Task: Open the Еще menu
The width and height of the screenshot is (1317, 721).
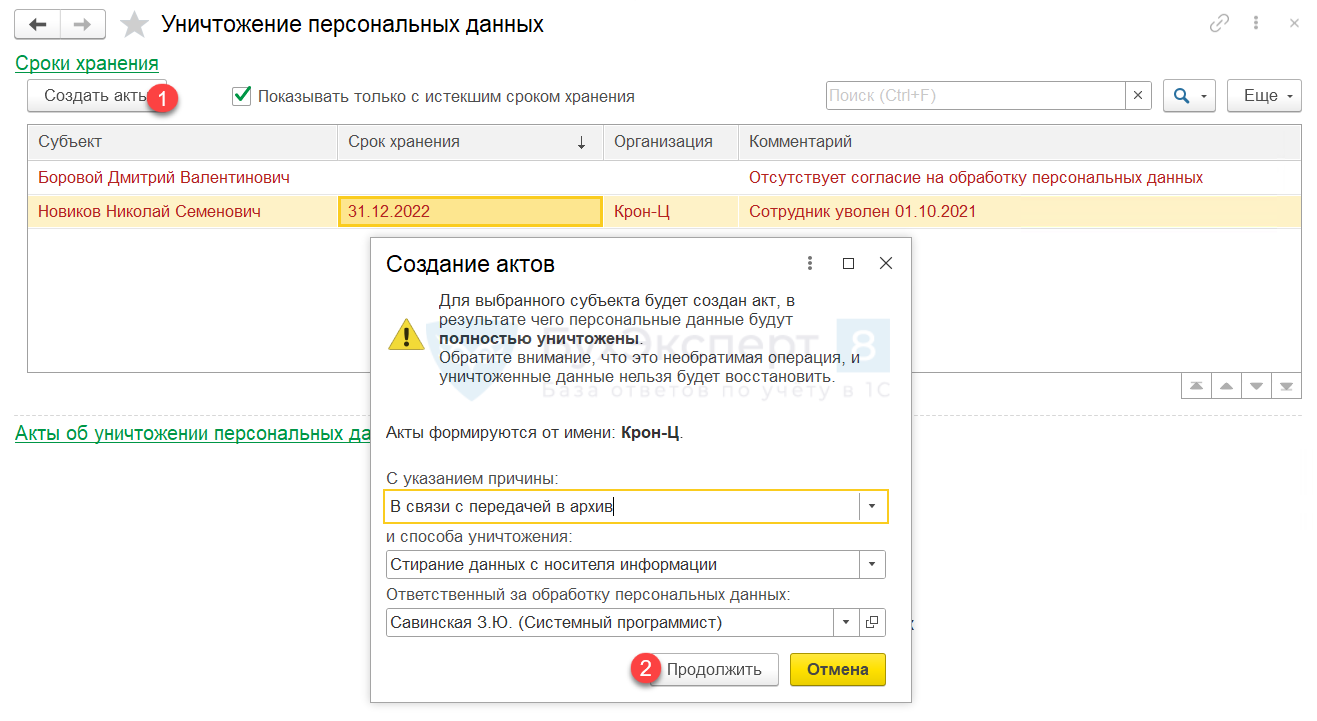Action: (x=1264, y=96)
